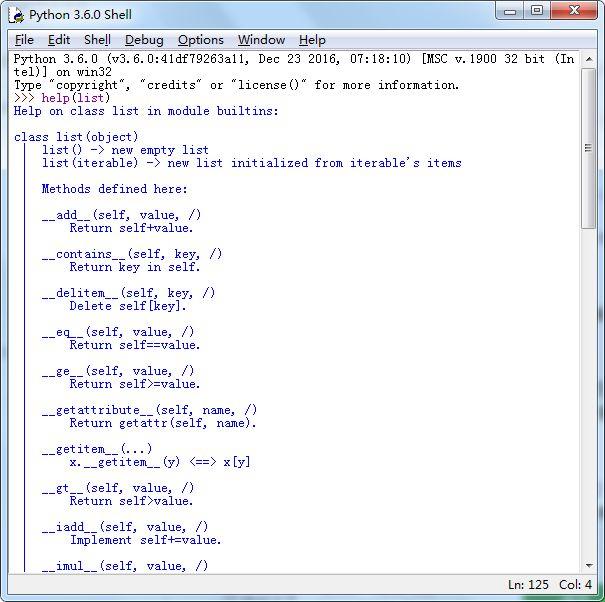This screenshot has width=605, height=602.
Task: Click the 'class list(object)' line
Action: click(76, 137)
